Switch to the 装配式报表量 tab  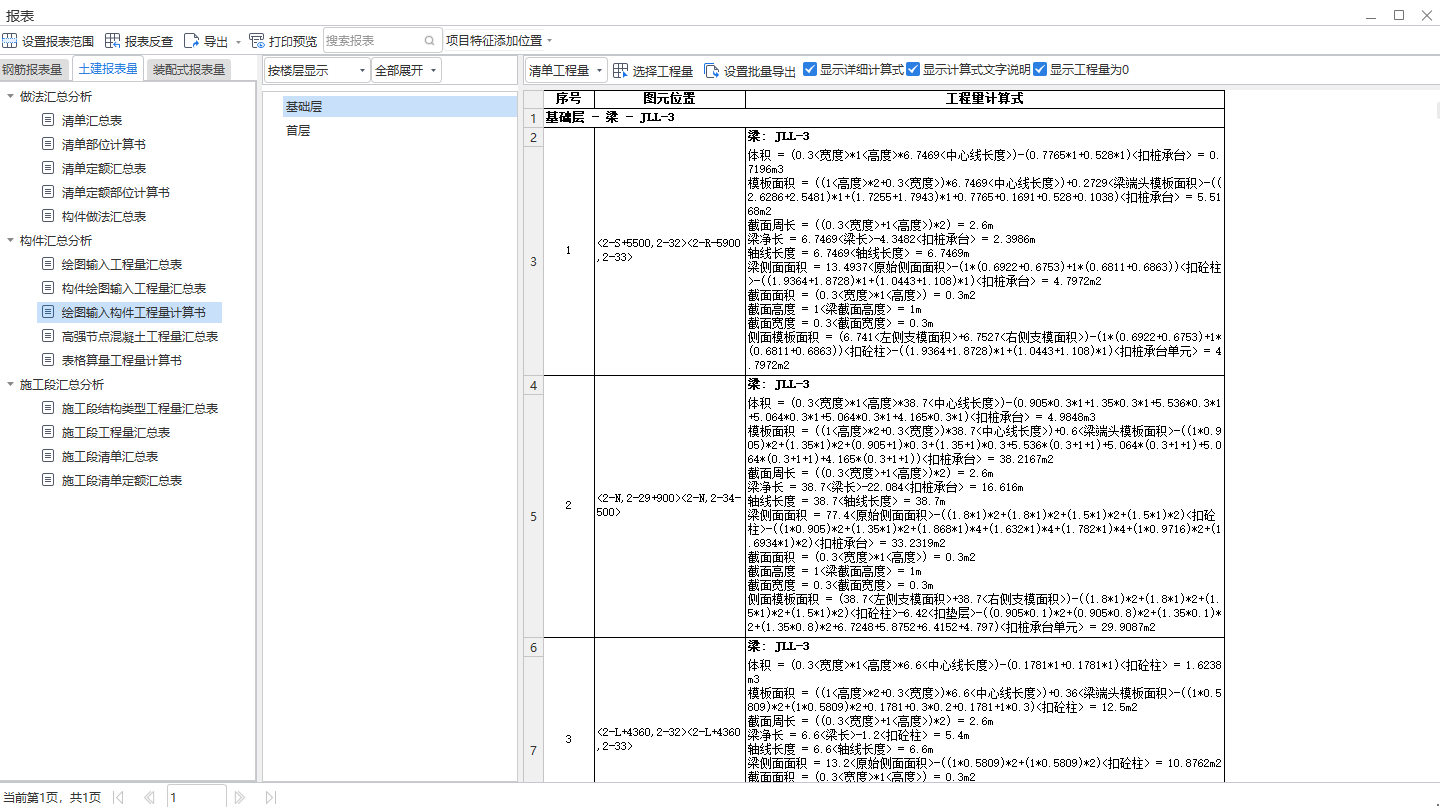click(x=189, y=69)
